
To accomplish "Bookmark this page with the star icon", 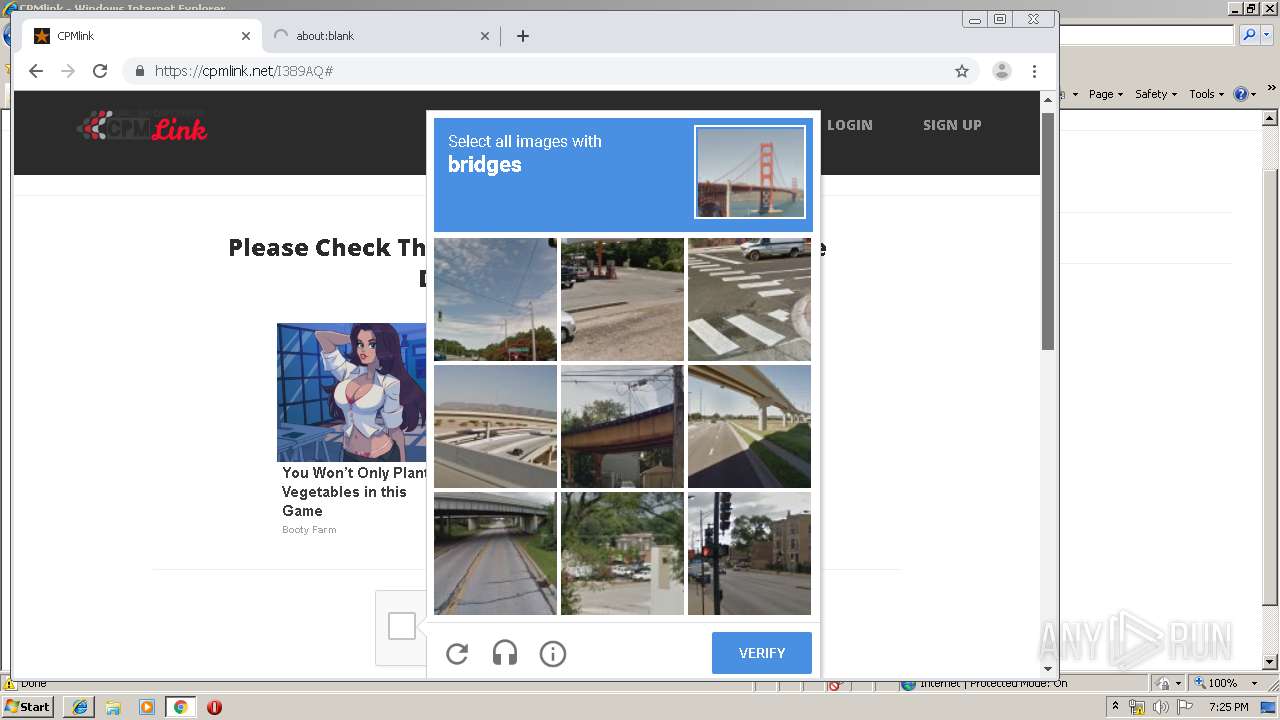I will [x=962, y=71].
